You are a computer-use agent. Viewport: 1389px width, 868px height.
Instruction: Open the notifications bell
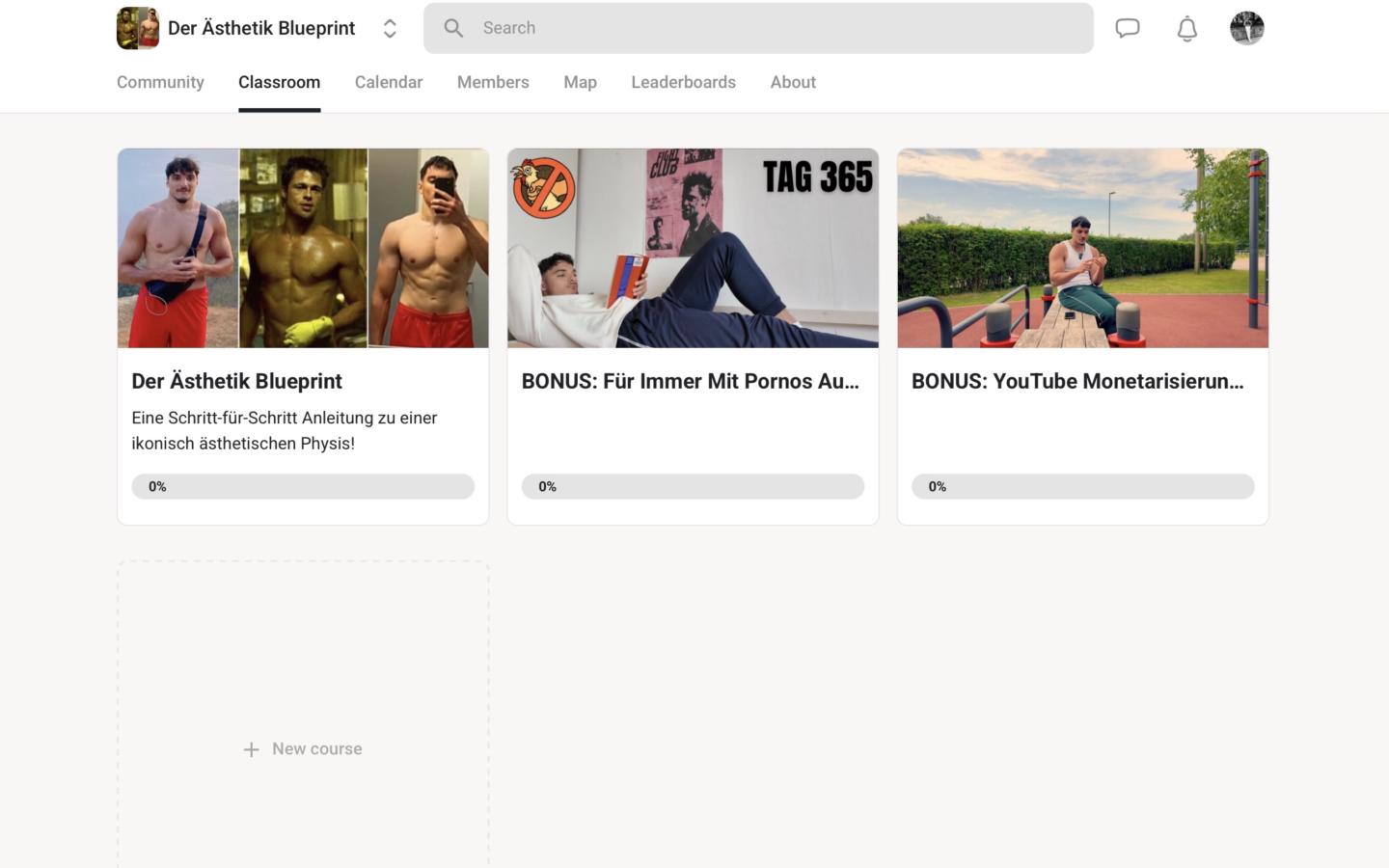pos(1187,29)
